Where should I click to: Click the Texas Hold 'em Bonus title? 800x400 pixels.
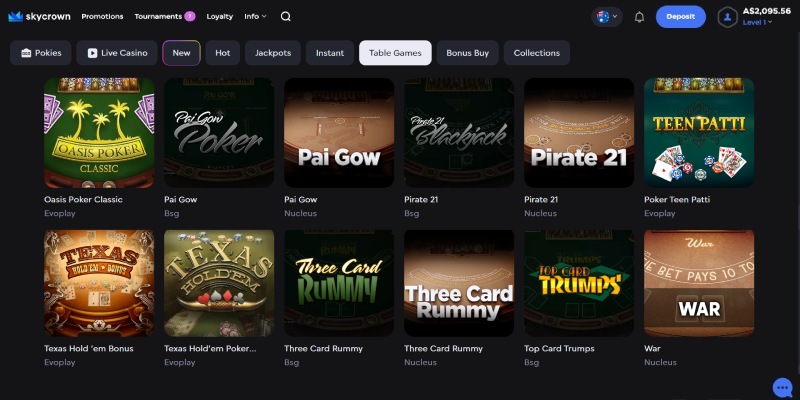pyautogui.click(x=89, y=348)
